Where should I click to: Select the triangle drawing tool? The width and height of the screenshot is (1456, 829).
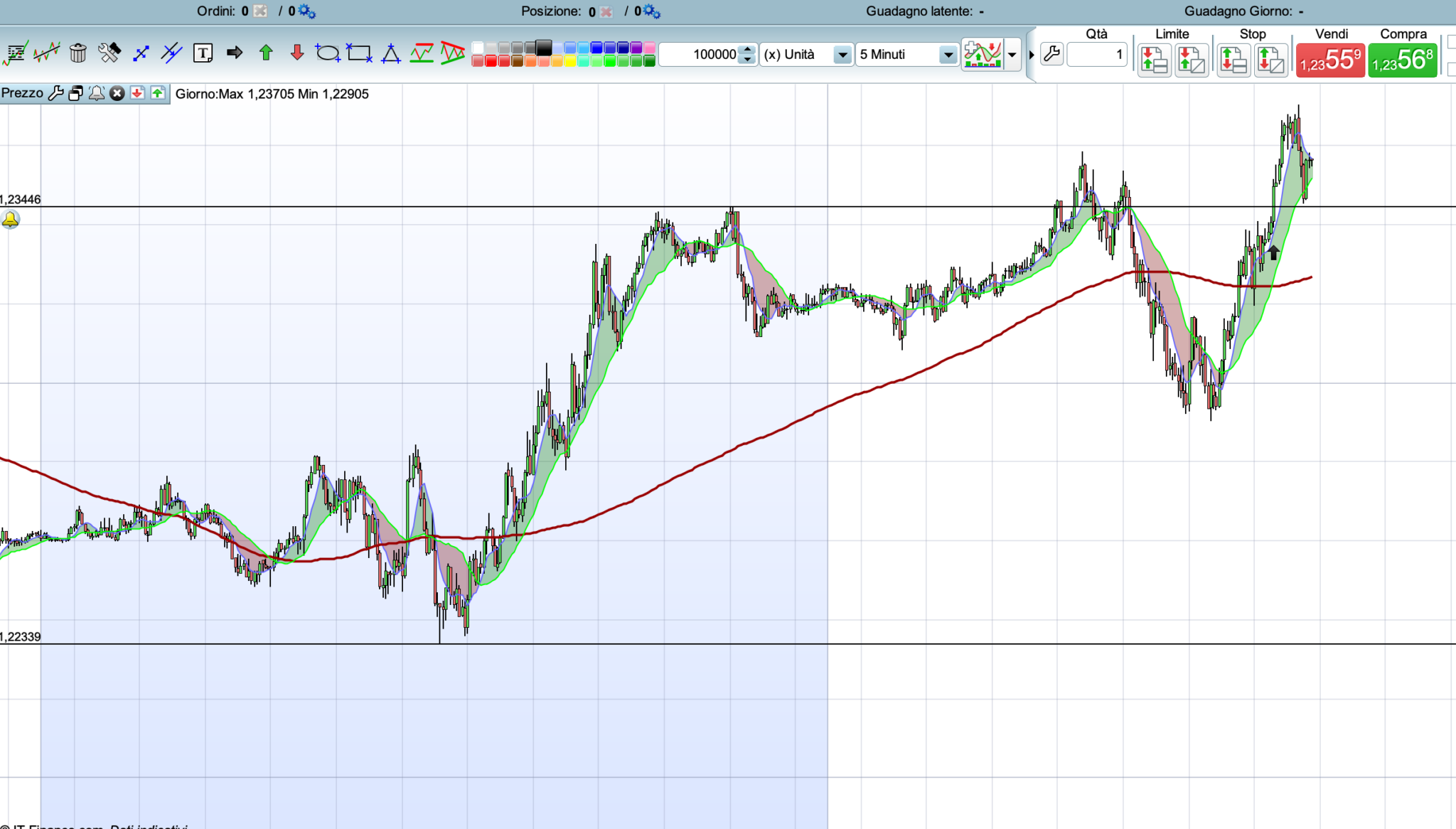pyautogui.click(x=390, y=53)
